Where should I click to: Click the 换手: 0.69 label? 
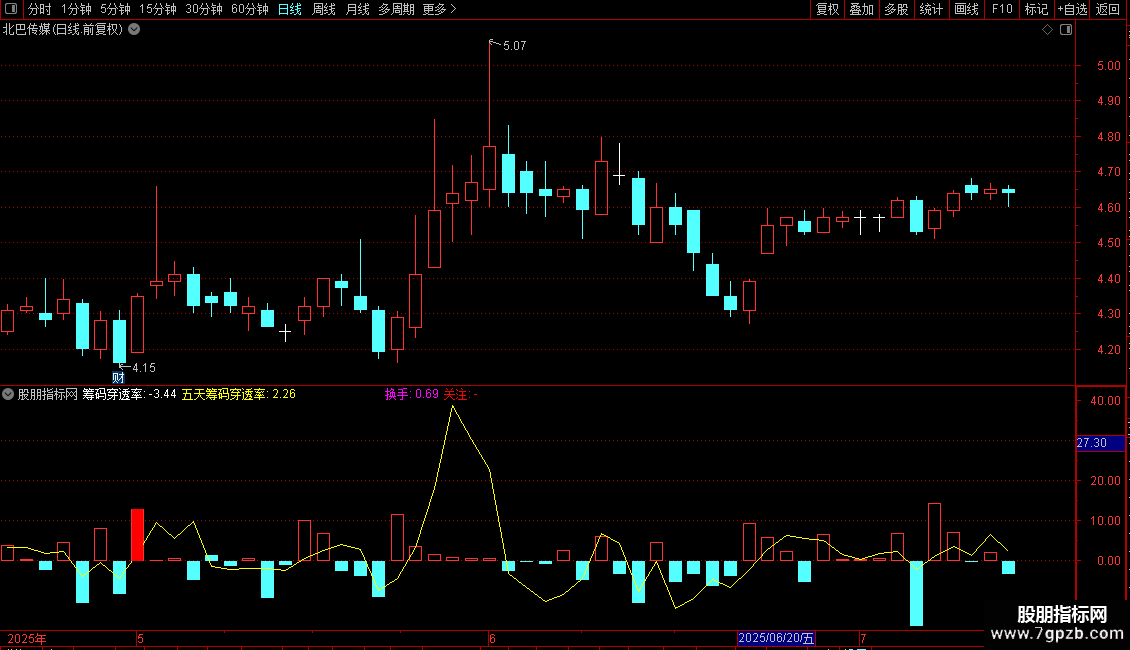click(411, 394)
